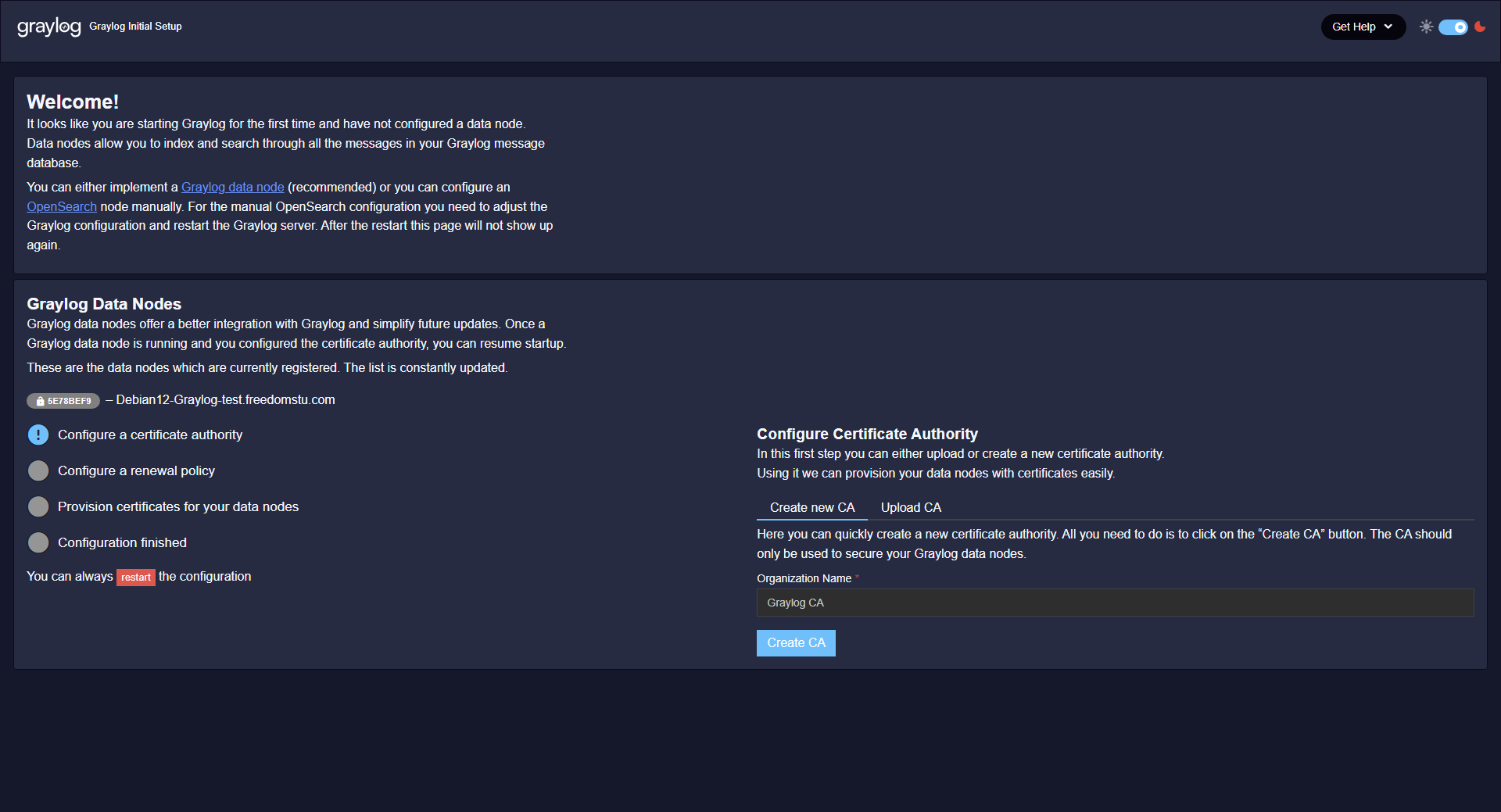Click the graylog logo
The width and height of the screenshot is (1501, 812).
(48, 27)
